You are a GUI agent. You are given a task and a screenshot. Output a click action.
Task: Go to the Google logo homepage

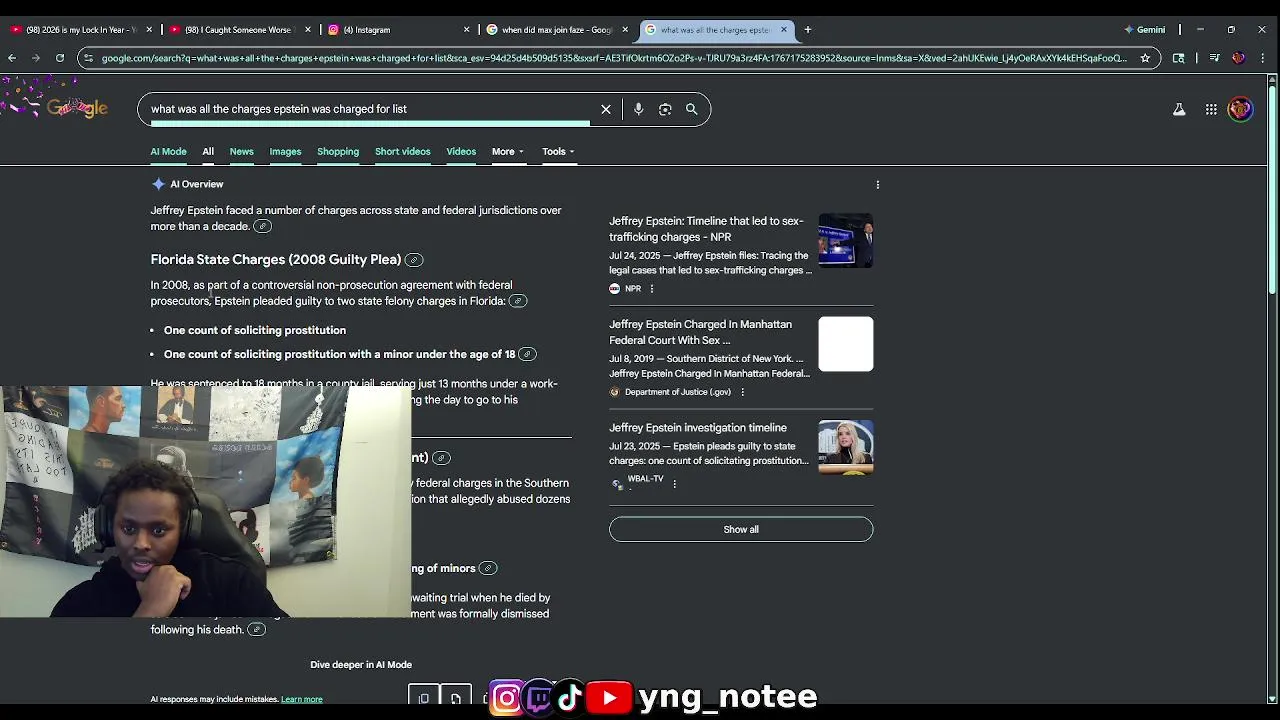tap(77, 108)
